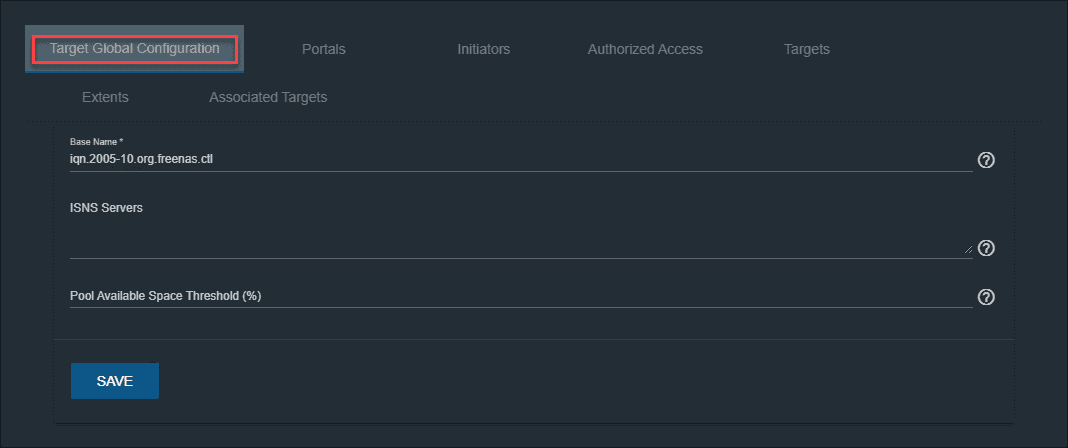Image resolution: width=1068 pixels, height=448 pixels.
Task: Grab the ISNS Servers textarea resize handle
Action: tap(967, 251)
